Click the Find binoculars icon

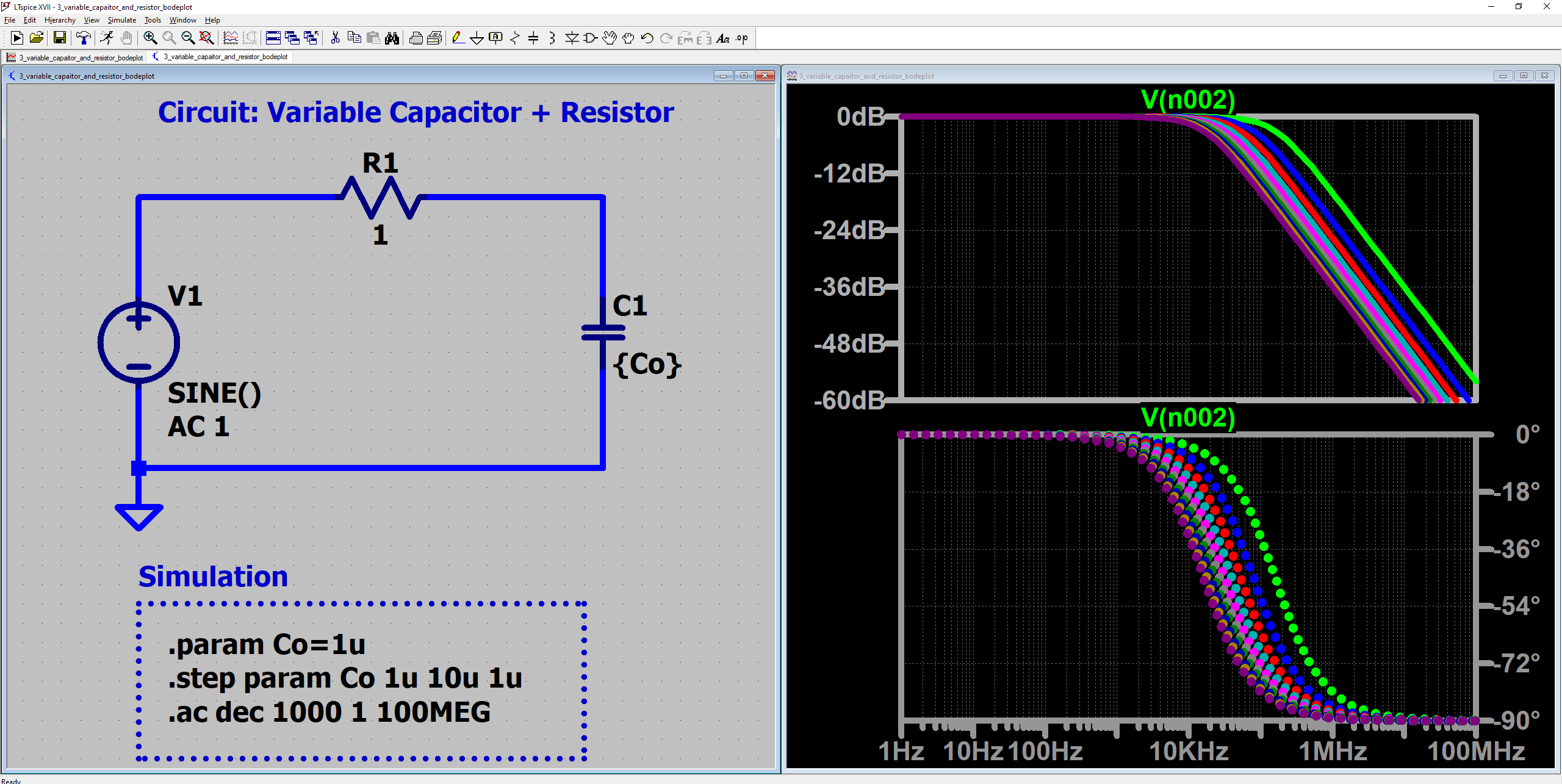click(x=392, y=38)
